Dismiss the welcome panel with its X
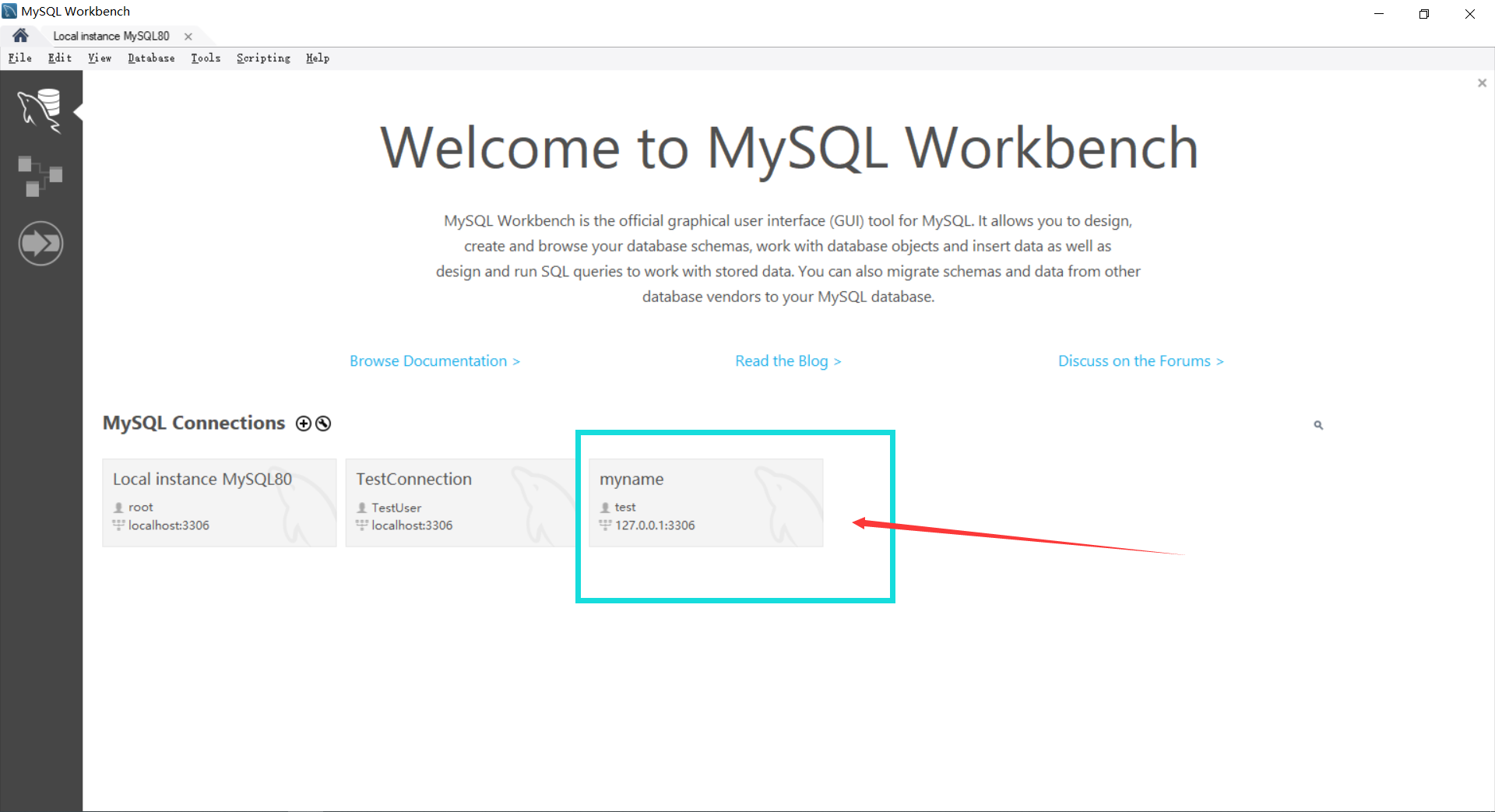Viewport: 1495px width, 812px height. click(x=1482, y=83)
